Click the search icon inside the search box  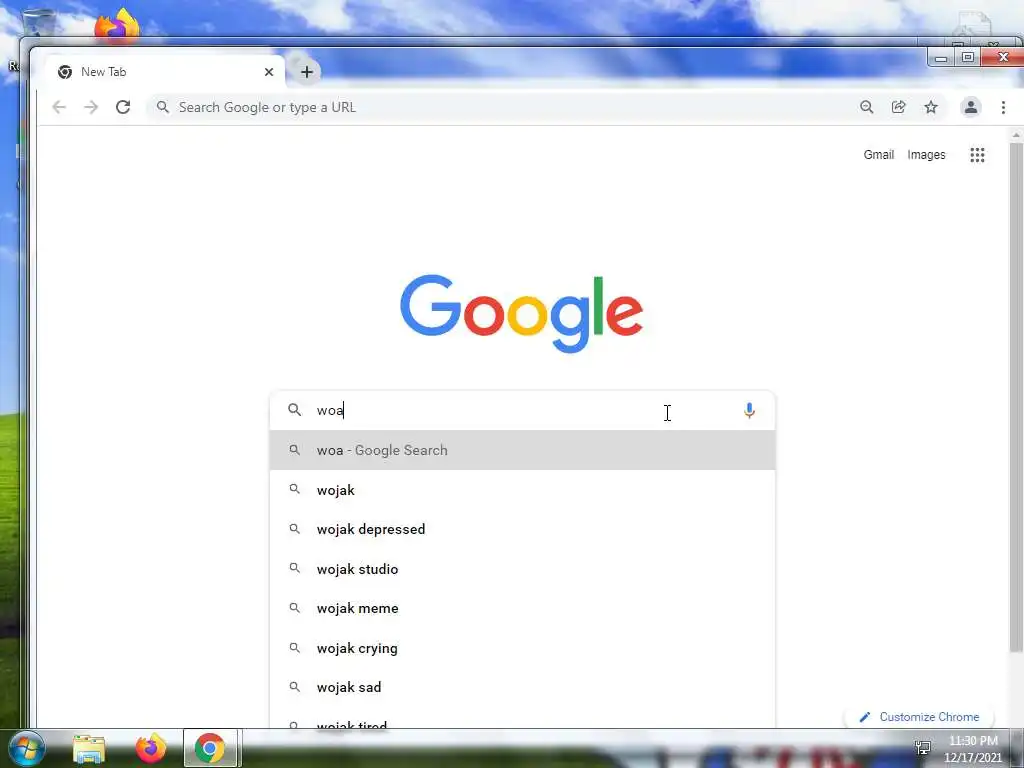tap(295, 409)
